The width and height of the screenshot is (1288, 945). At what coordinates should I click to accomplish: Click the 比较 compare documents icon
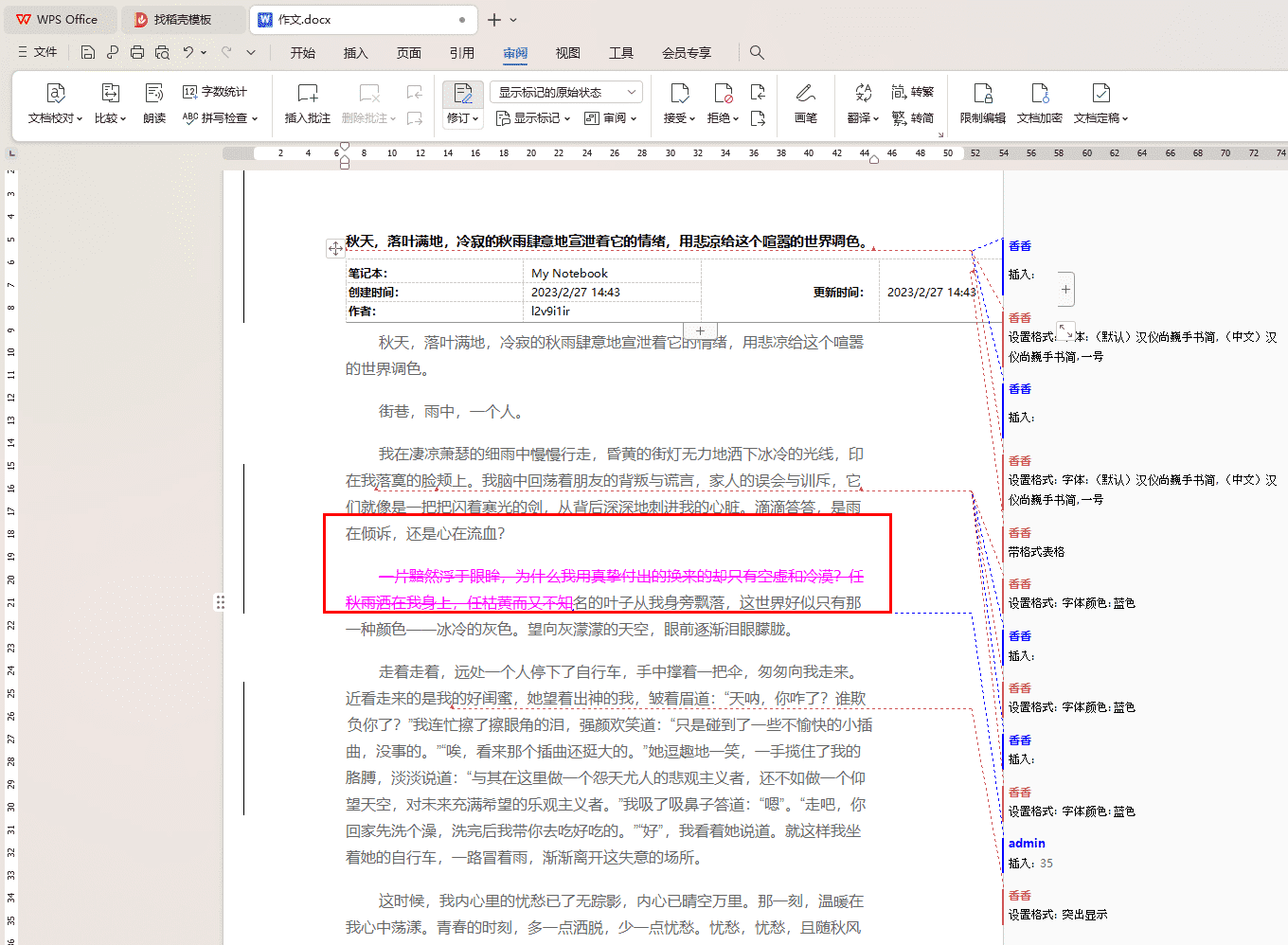coord(111,93)
